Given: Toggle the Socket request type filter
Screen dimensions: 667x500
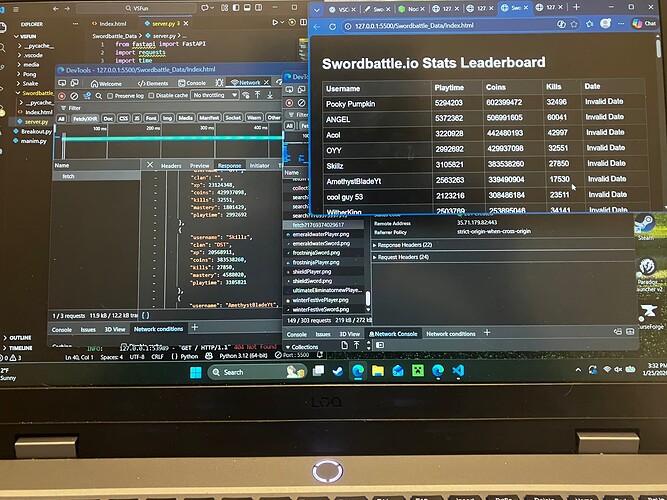Looking at the screenshot, I should (233, 117).
